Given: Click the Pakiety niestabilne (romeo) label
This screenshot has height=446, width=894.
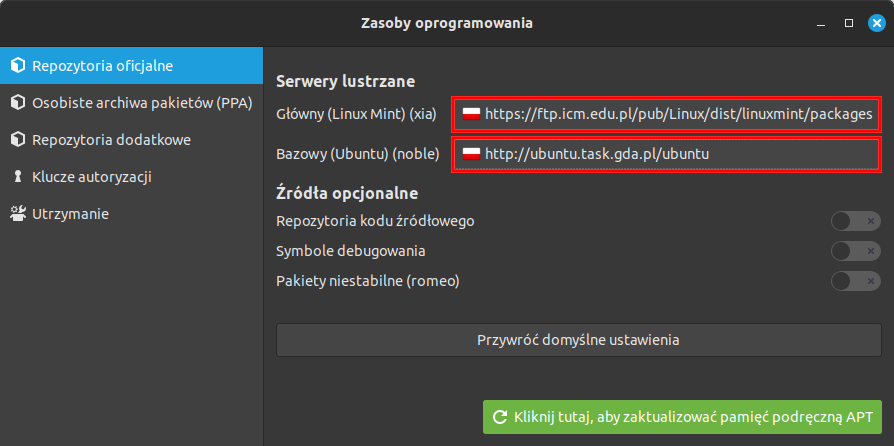Looking at the screenshot, I should [368, 281].
